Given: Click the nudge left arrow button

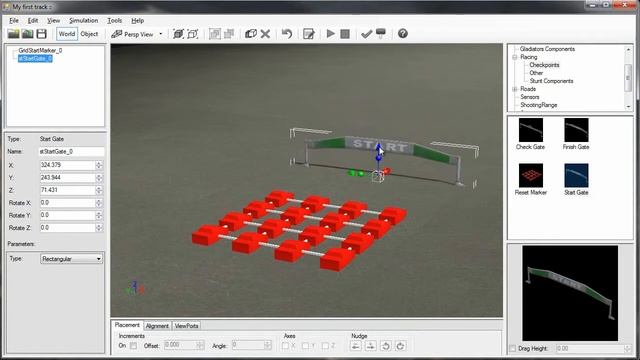Looking at the screenshot, I should point(356,346).
